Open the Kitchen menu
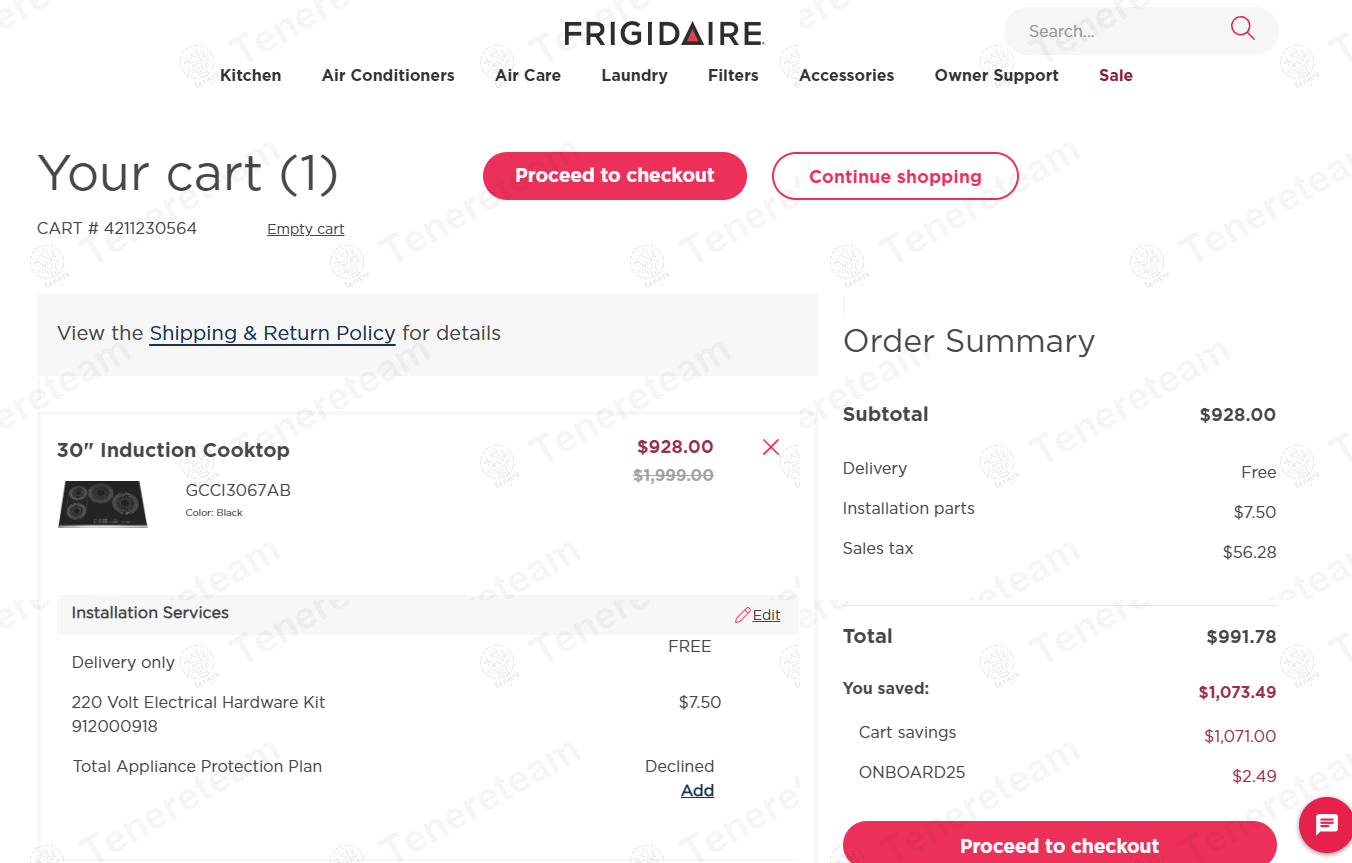 [250, 75]
